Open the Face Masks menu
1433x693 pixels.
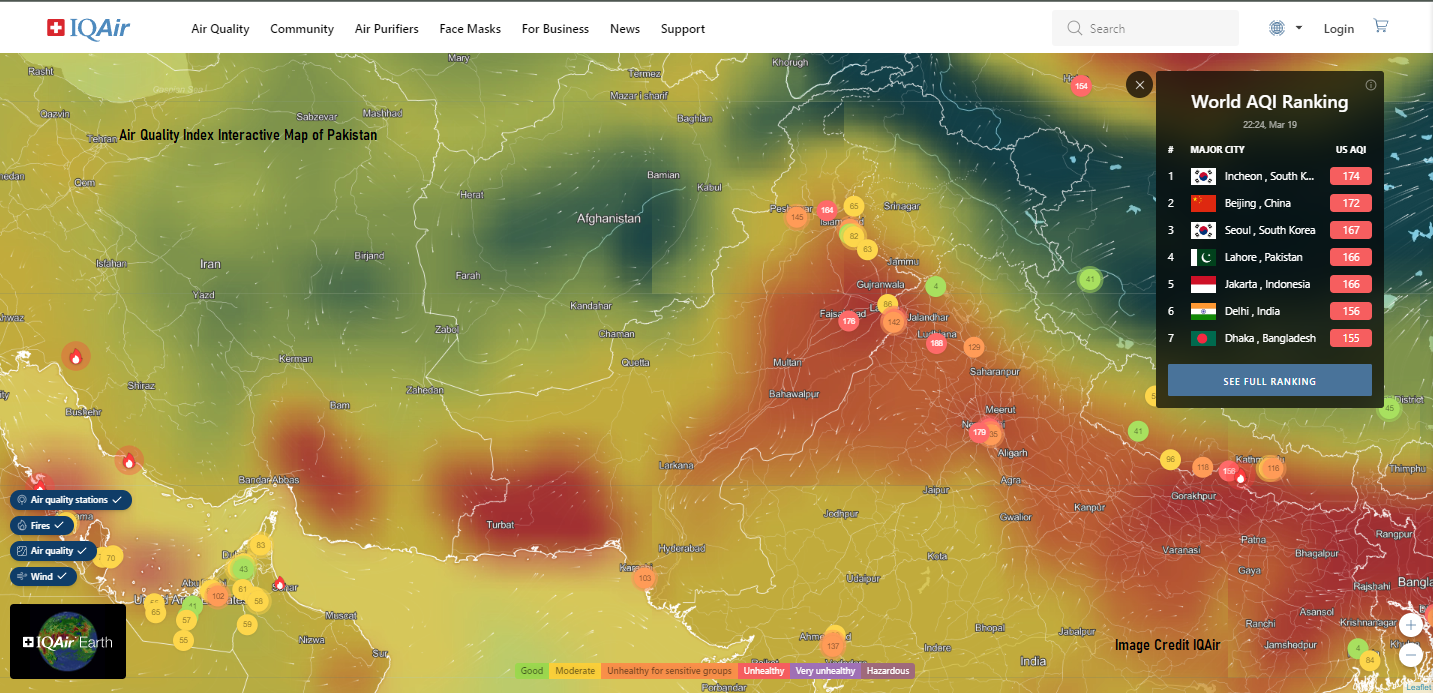pyautogui.click(x=470, y=29)
